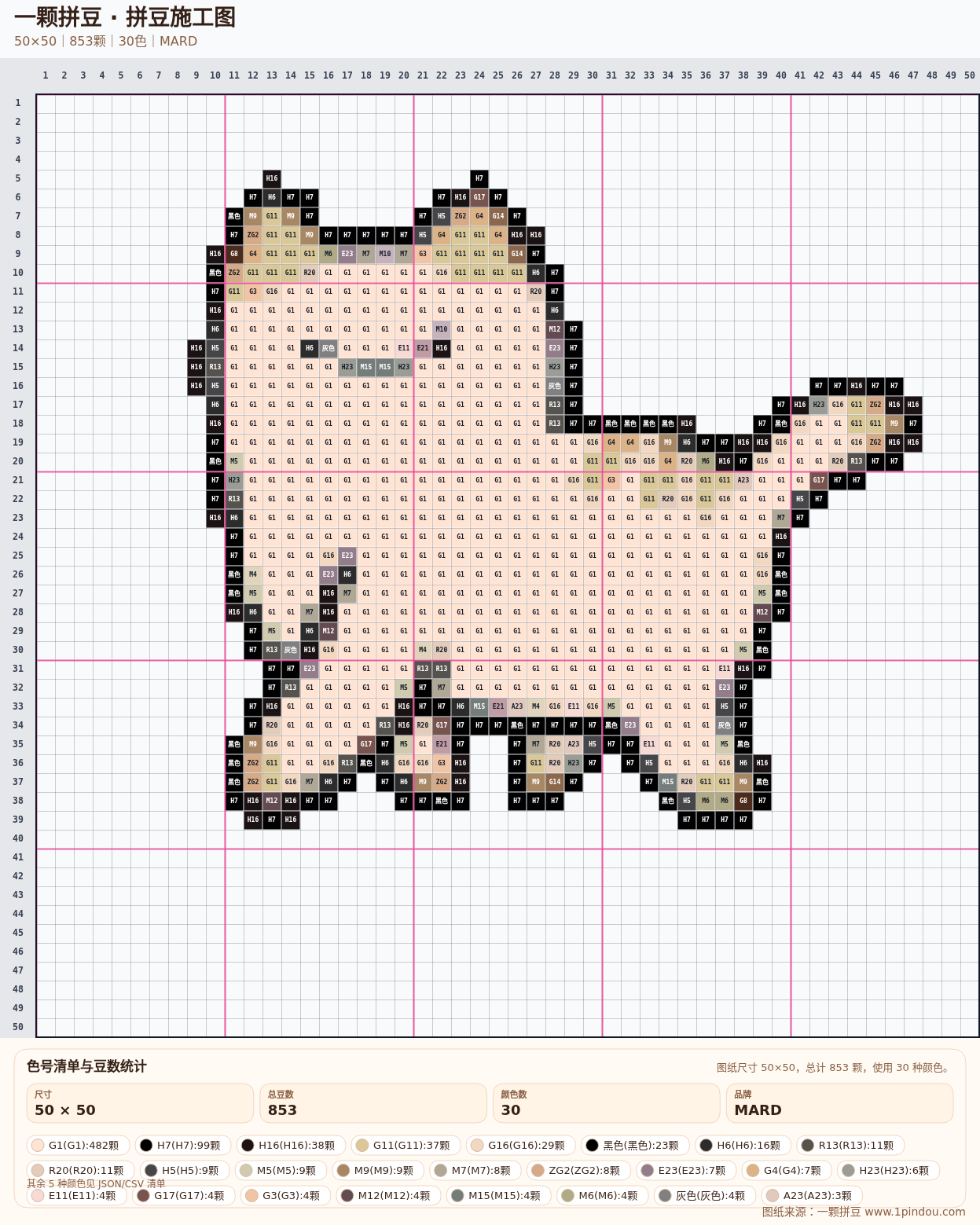Viewport: 980px width, 1225px height.
Task: Click the heading 色号清单与豆数统计
Action: pos(86,1065)
